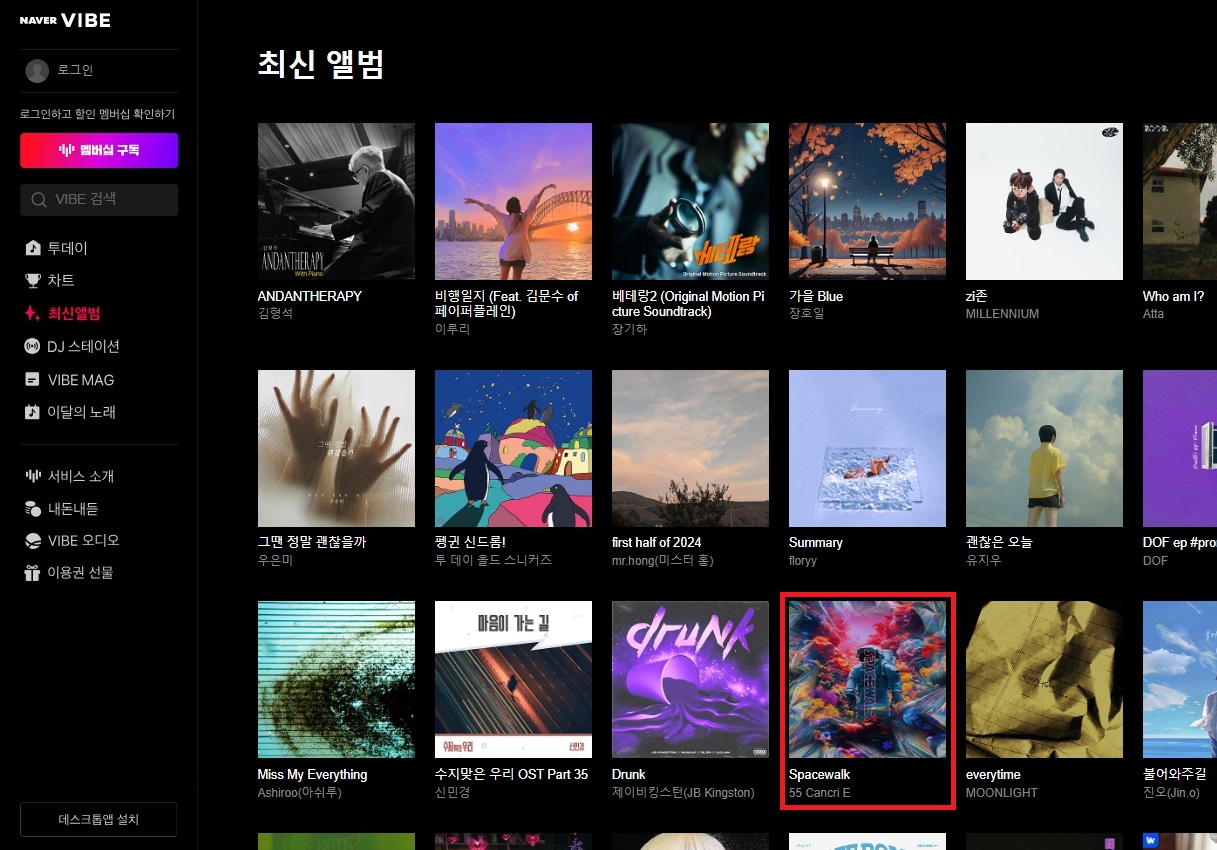Open the 베테랑2 soundtrack album cover
Image resolution: width=1217 pixels, height=850 pixels.
click(690, 201)
